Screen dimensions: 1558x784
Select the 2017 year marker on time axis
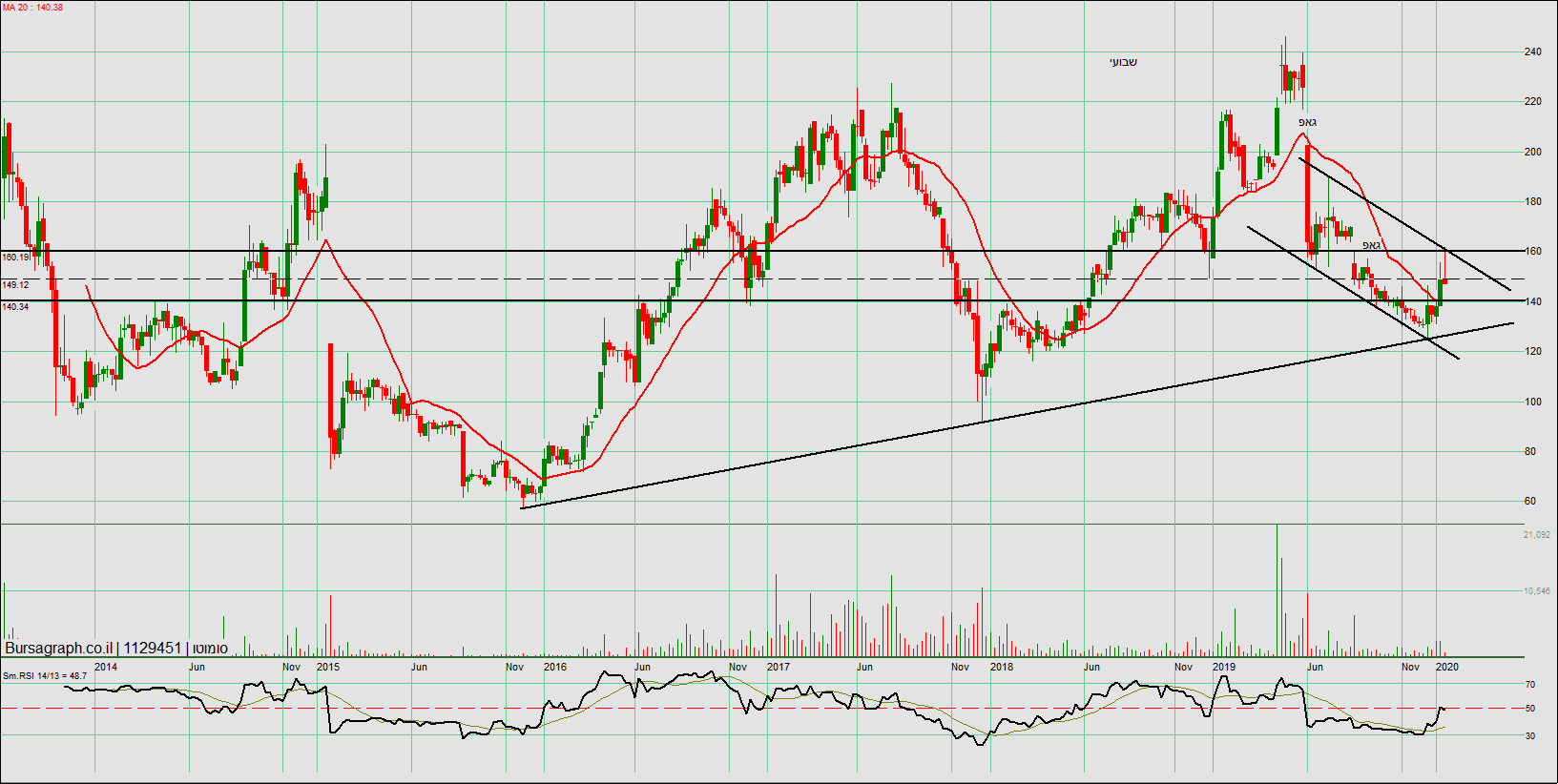coord(779,667)
